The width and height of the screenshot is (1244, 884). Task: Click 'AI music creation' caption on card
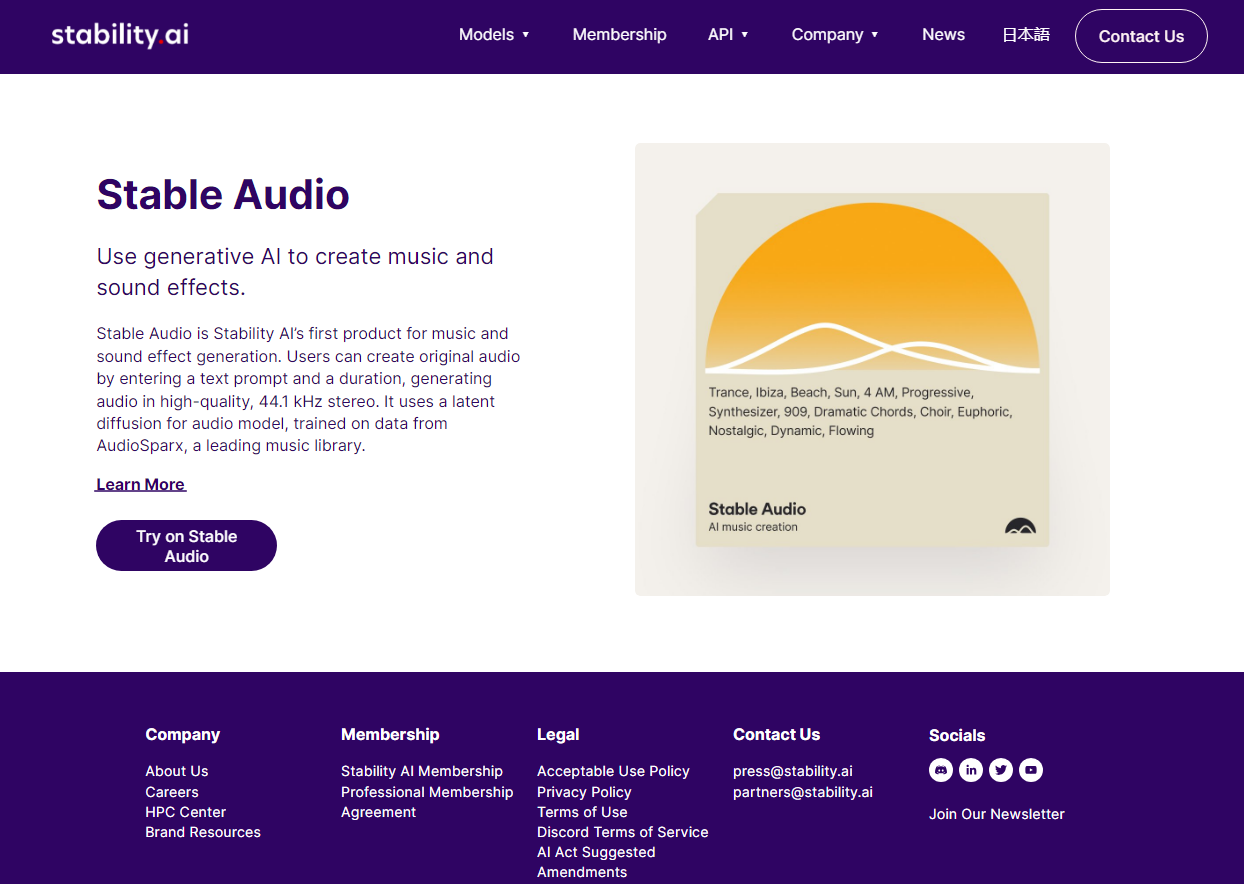[x=753, y=527]
